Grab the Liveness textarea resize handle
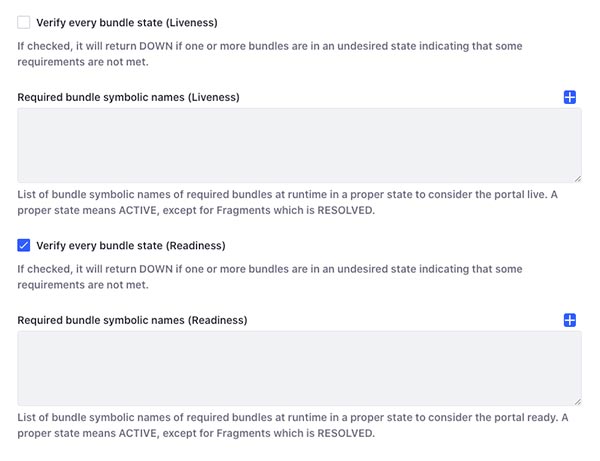 pyautogui.click(x=577, y=179)
